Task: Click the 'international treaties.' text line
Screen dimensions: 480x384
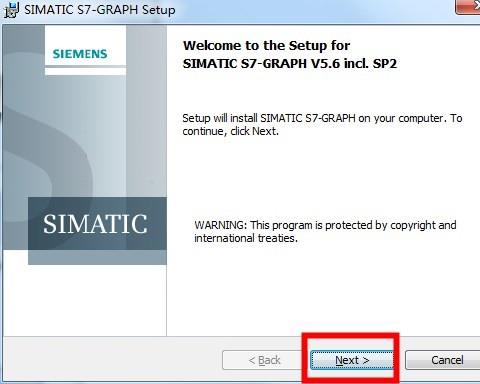Action: (x=246, y=238)
